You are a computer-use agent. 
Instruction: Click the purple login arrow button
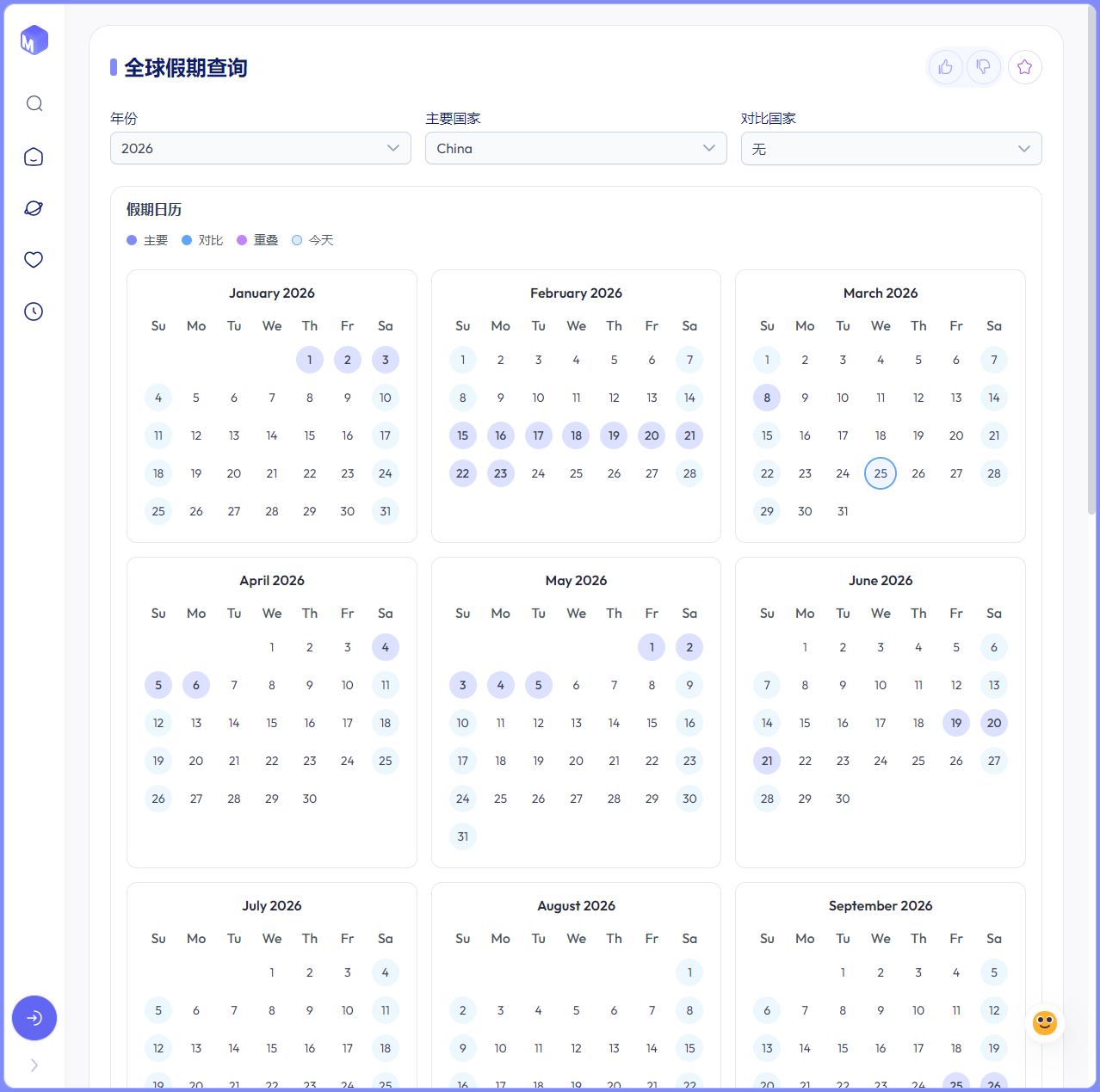pos(34,1018)
